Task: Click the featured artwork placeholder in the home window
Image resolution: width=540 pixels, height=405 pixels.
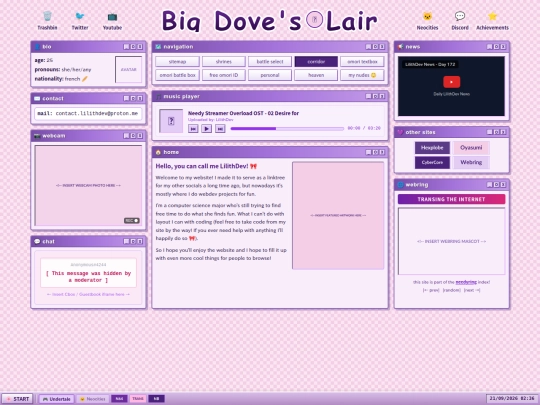Action: click(338, 216)
